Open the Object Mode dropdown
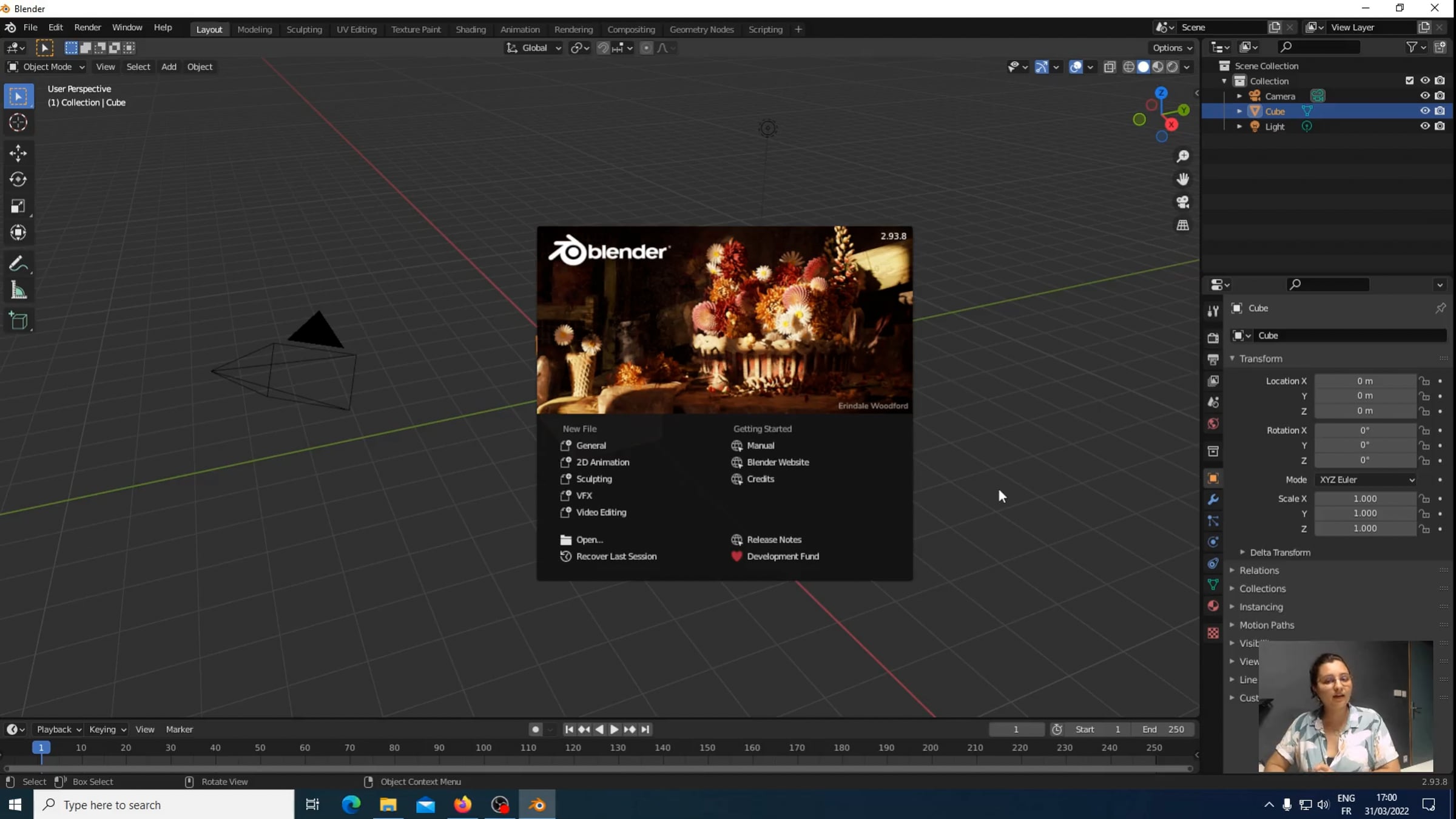1456x819 pixels. 46,67
